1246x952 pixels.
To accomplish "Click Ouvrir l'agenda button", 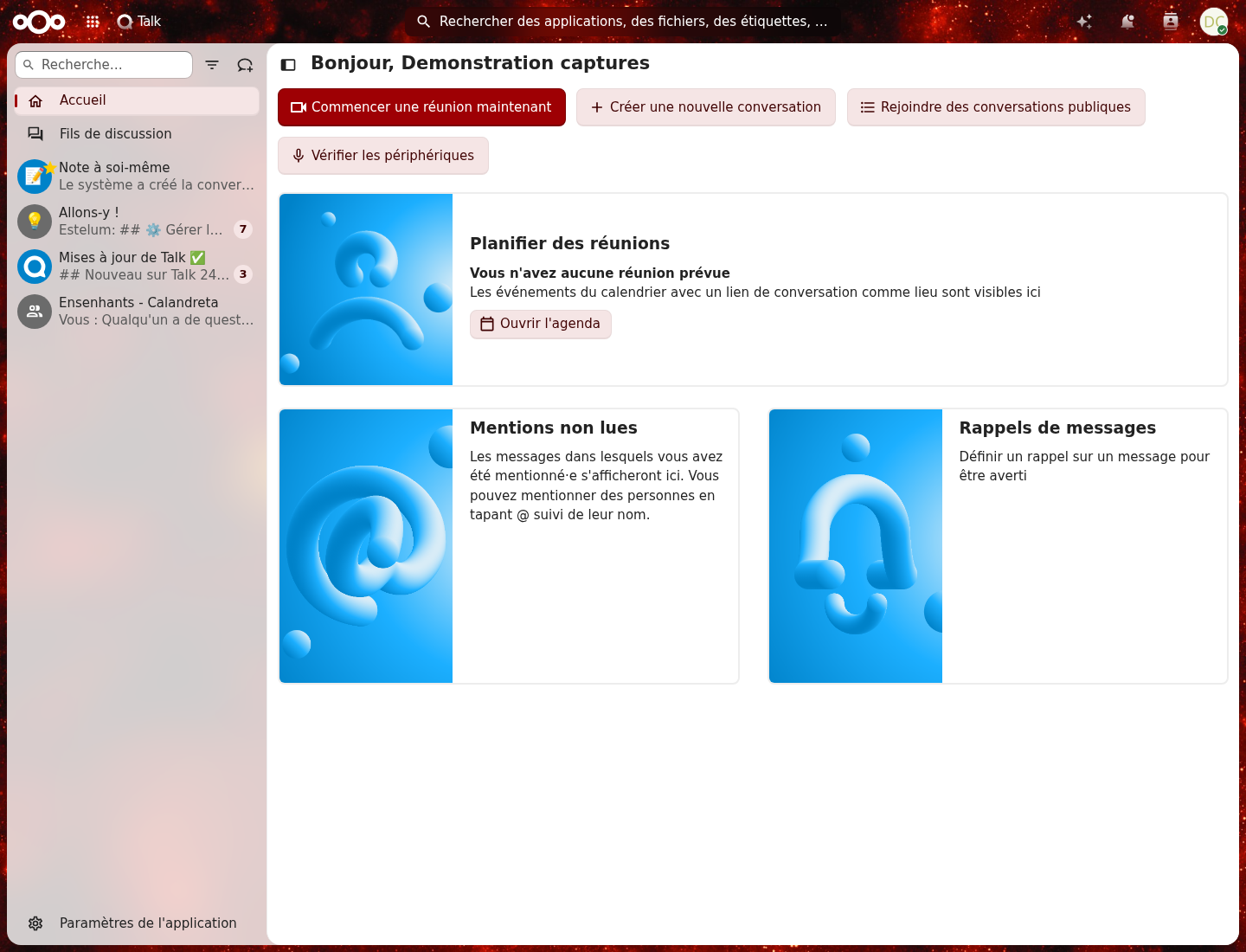I will tap(541, 324).
